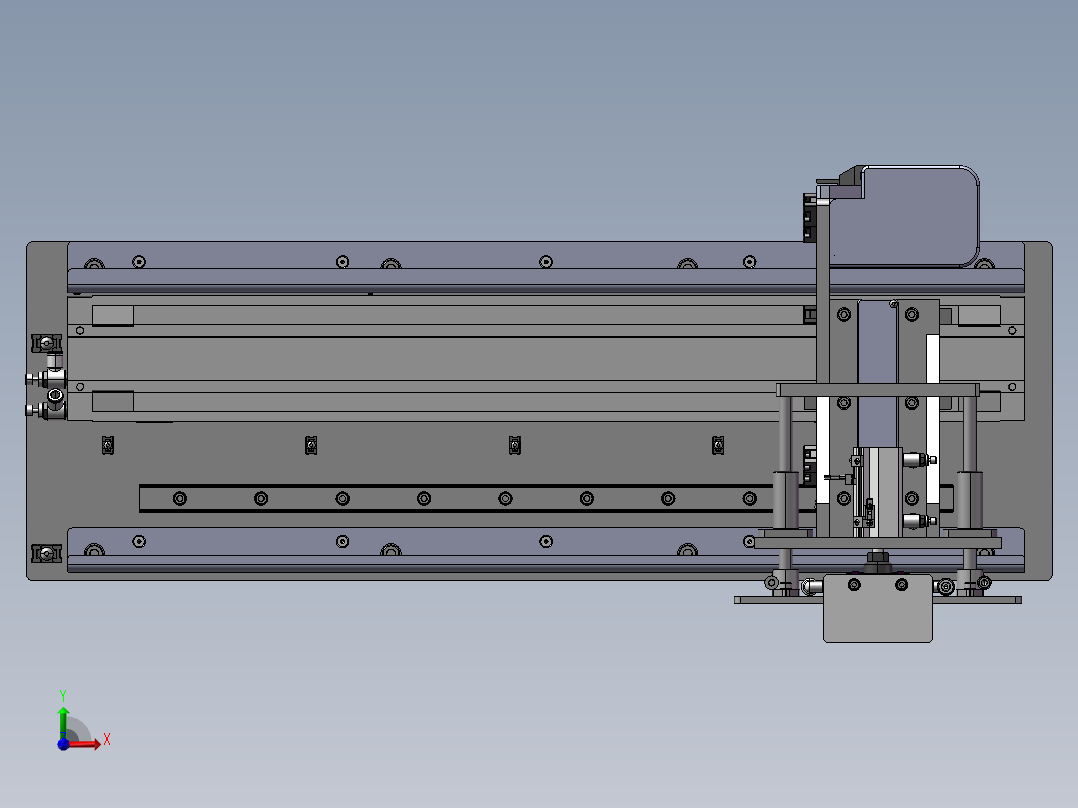Select the upper-left mounting bracket on end plate
The image size is (1078, 808).
47,342
